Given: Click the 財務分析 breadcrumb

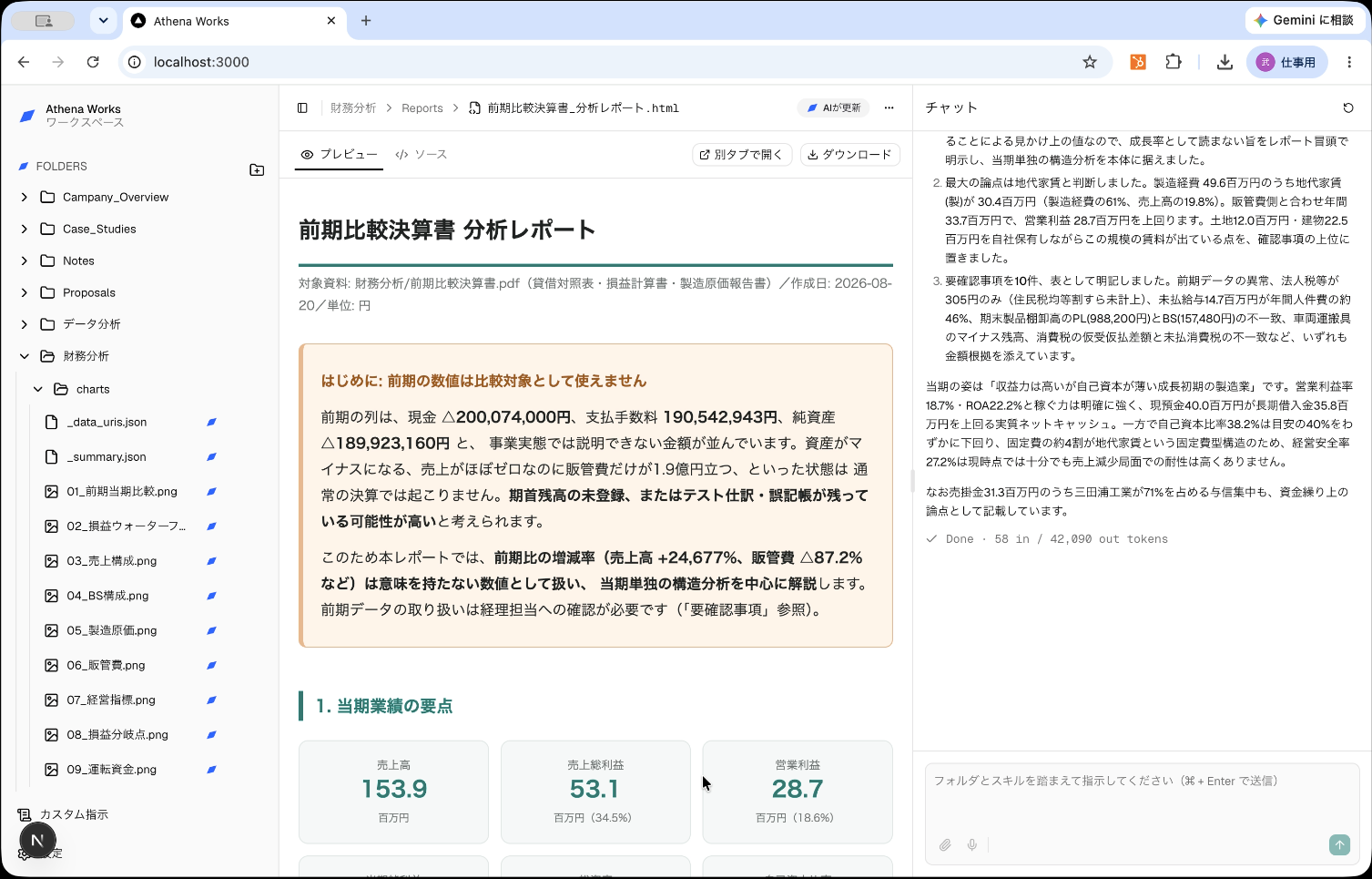Looking at the screenshot, I should point(353,107).
